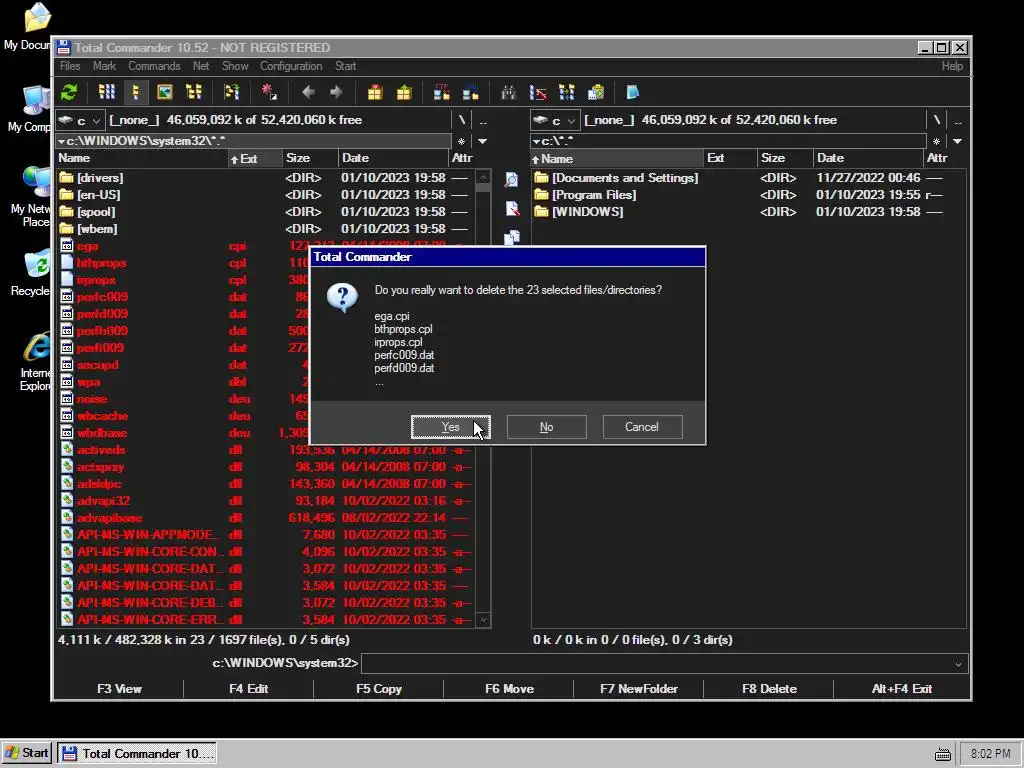Click the F4 Edit function button
The height and width of the screenshot is (768, 1024).
click(x=249, y=689)
